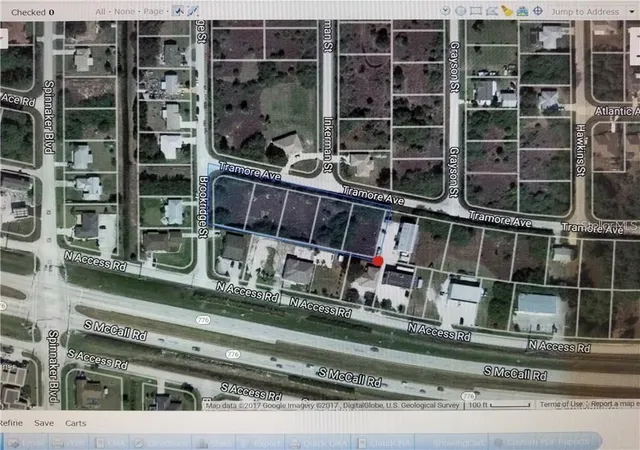Click the CMA button in bottom bar

pos(111,443)
